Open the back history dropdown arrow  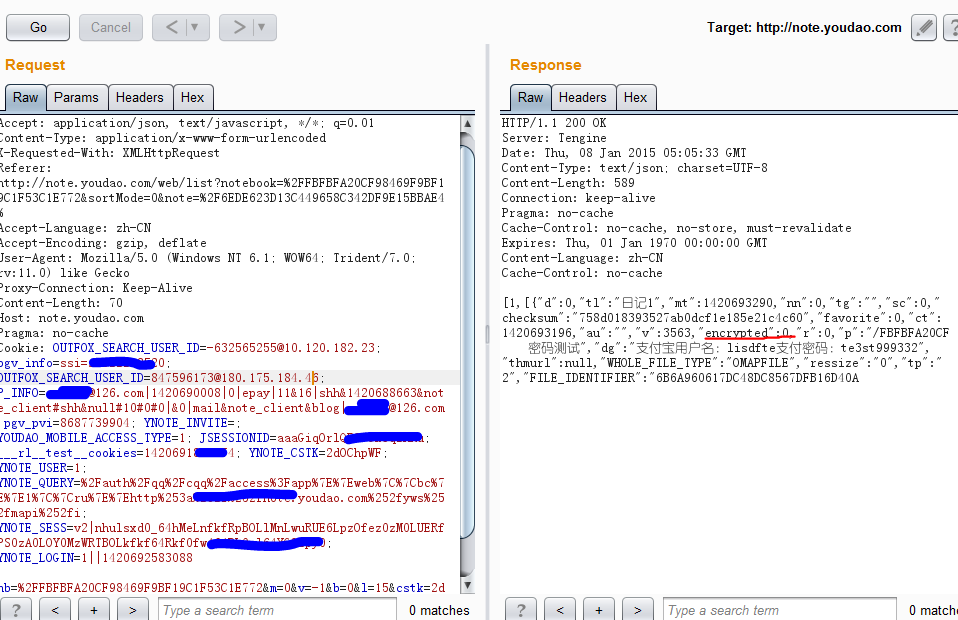(x=196, y=27)
